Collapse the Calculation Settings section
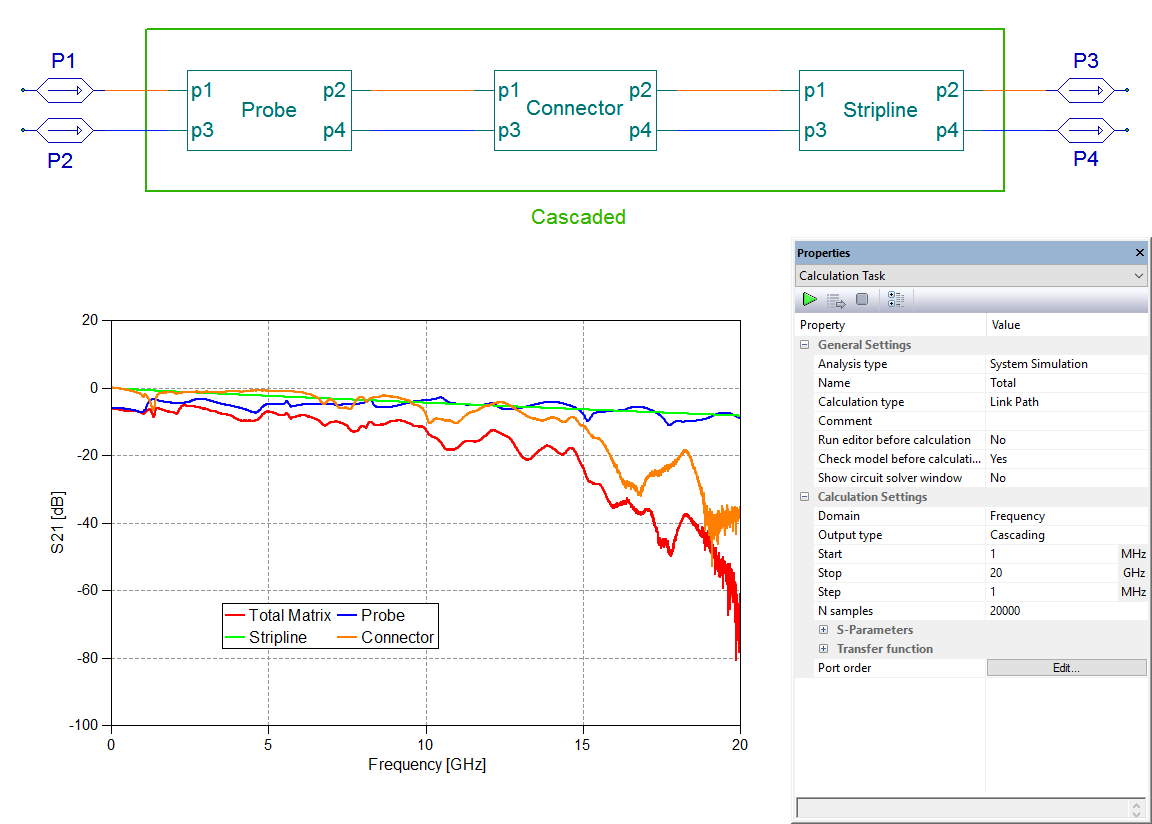Image resolution: width=1152 pixels, height=824 pixels. pos(805,497)
